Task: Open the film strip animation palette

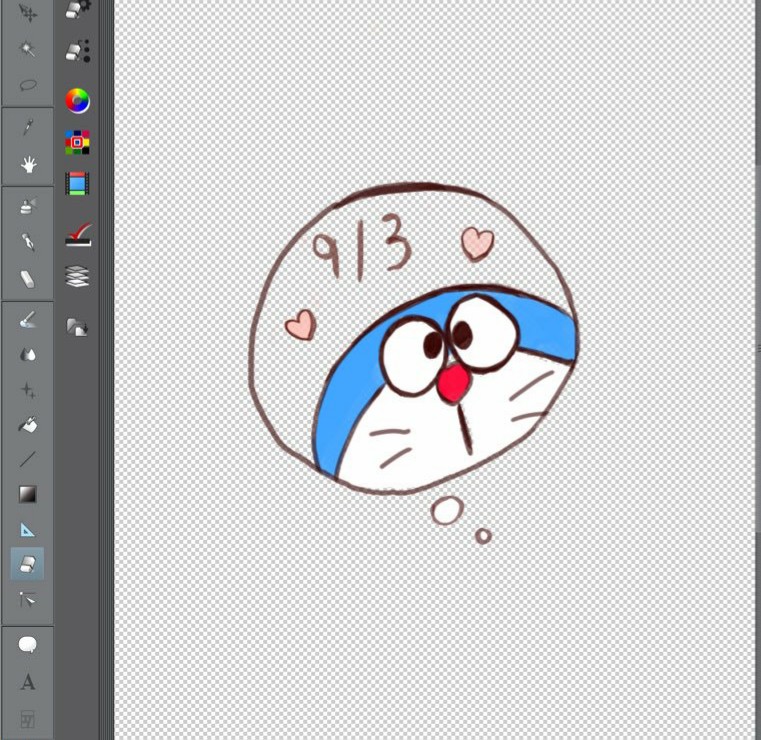Action: [78, 183]
